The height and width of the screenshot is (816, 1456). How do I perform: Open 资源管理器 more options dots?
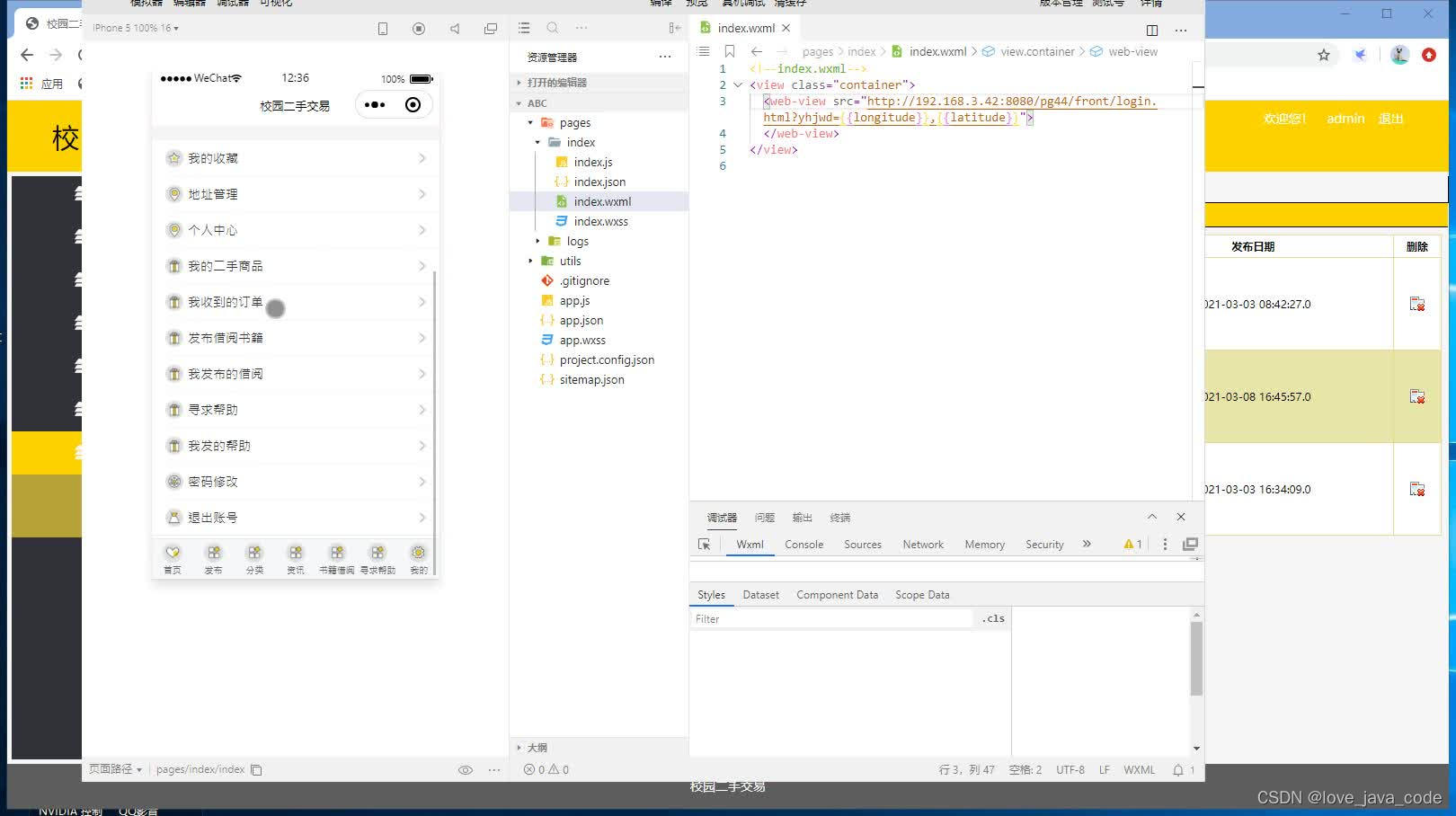(665, 57)
